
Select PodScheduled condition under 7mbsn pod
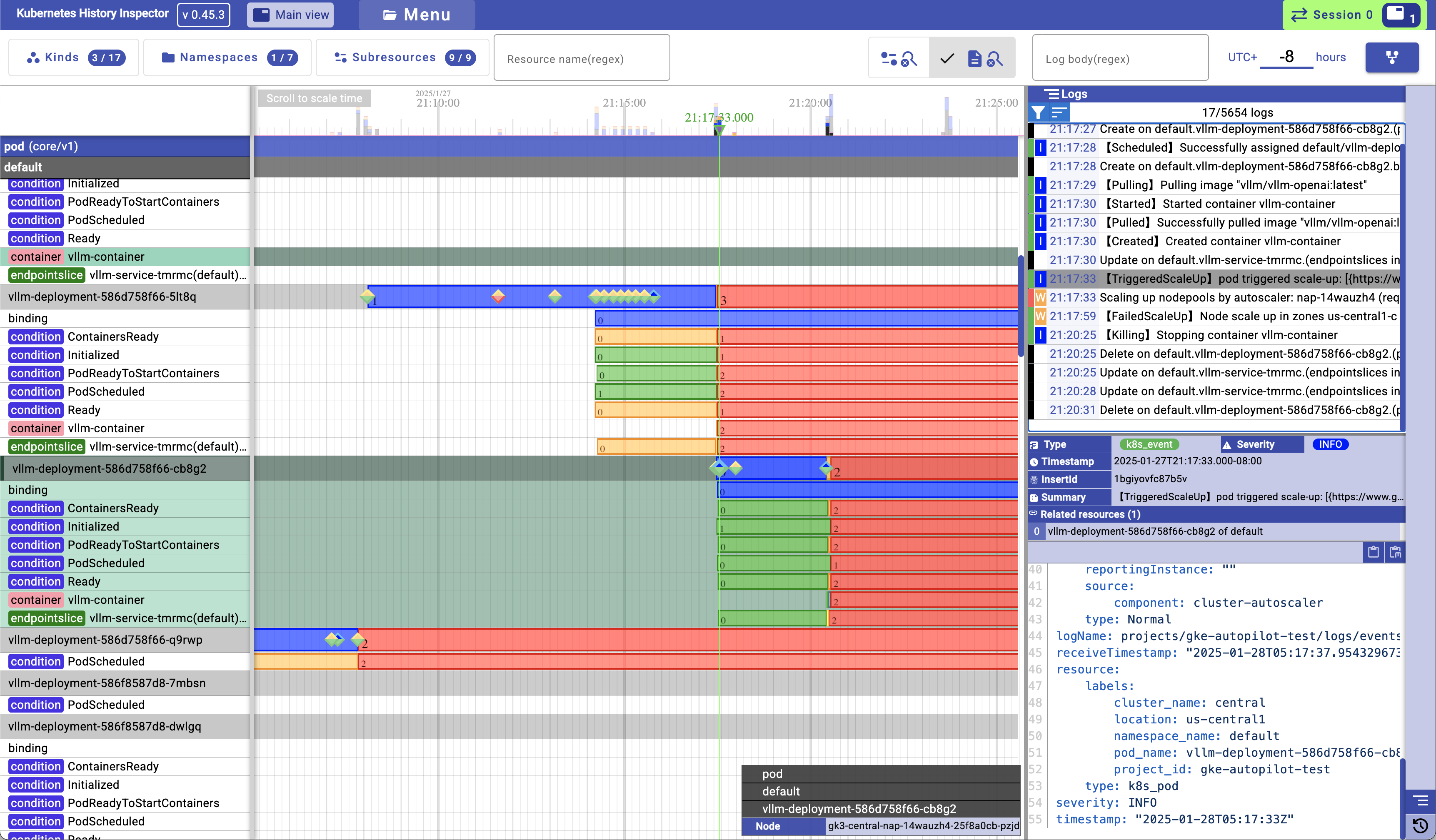pyautogui.click(x=125, y=705)
